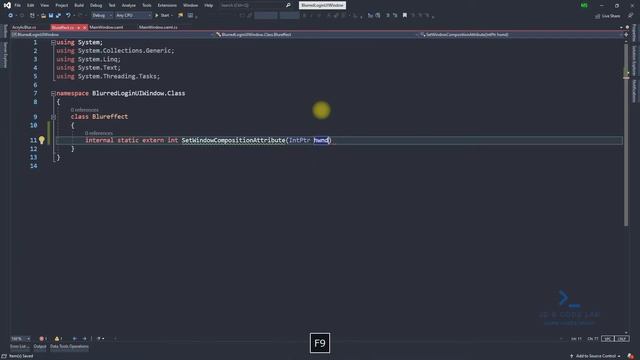Viewport: 640px width, 360px height.
Task: Open the Window menu
Action: [x=190, y=5]
